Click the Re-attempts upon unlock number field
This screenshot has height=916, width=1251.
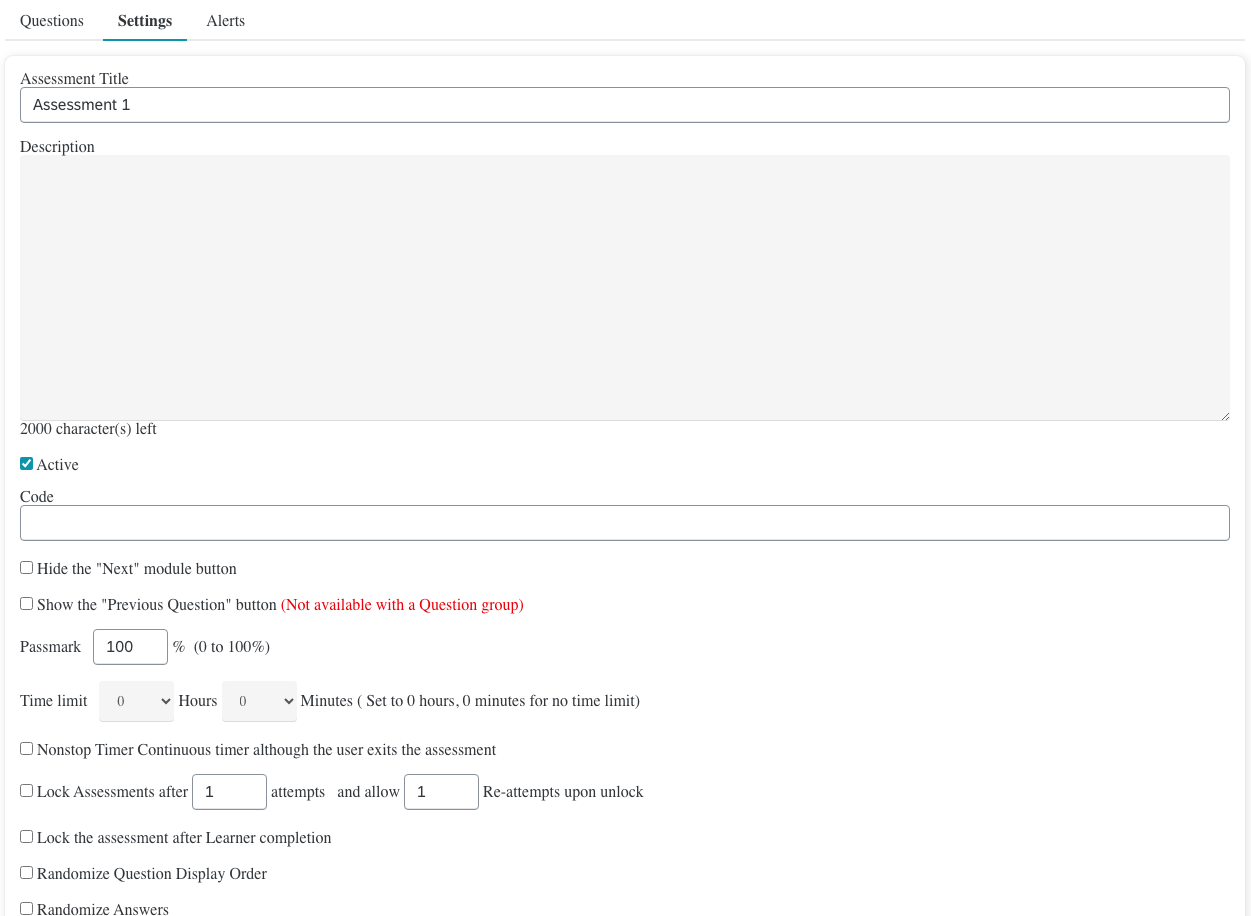pyautogui.click(x=441, y=792)
